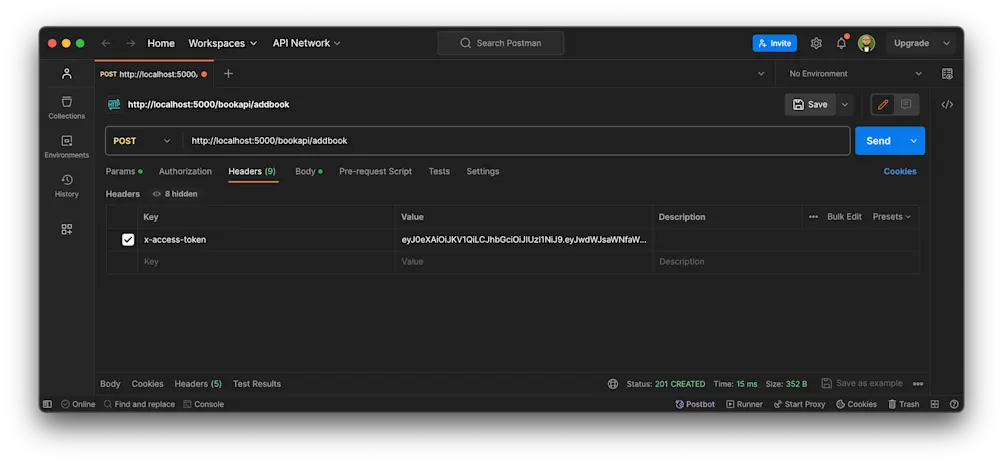Expand the Upgrade dropdown arrow
Image resolution: width=1003 pixels, height=464 pixels.
pyautogui.click(x=946, y=43)
